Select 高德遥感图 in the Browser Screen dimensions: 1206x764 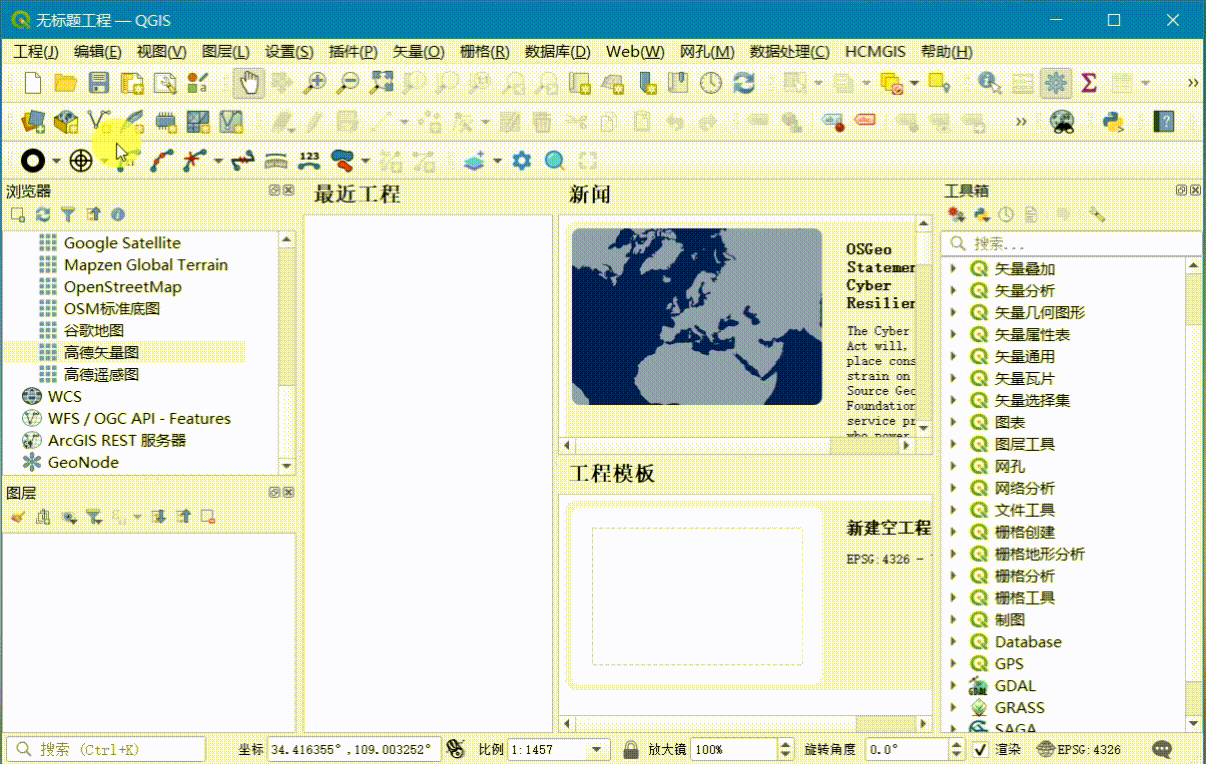click(101, 374)
